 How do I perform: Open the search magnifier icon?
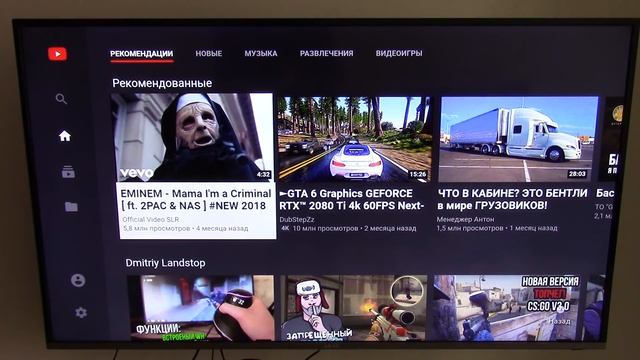(x=61, y=99)
